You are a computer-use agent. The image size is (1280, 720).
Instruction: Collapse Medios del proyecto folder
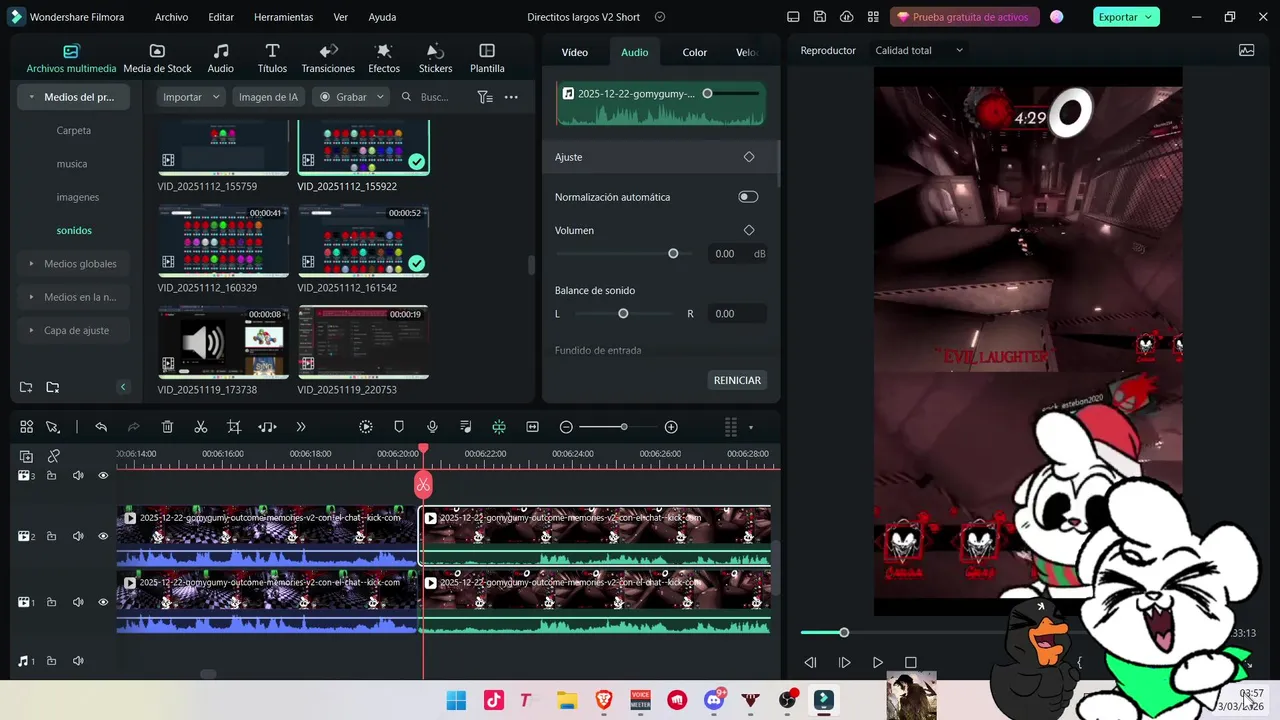pyautogui.click(x=33, y=97)
